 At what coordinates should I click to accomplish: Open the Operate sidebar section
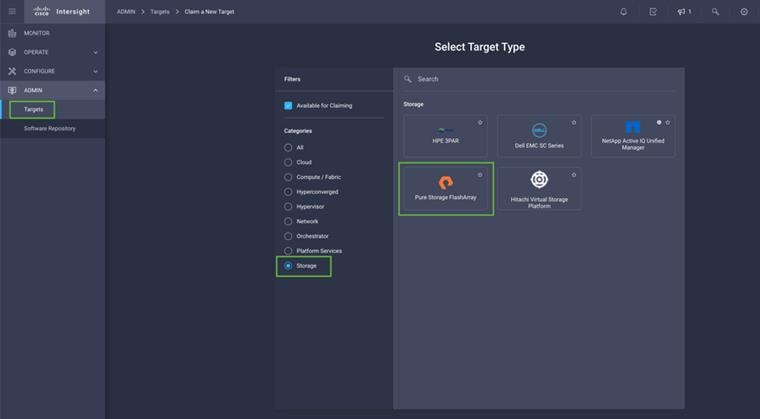point(52,52)
